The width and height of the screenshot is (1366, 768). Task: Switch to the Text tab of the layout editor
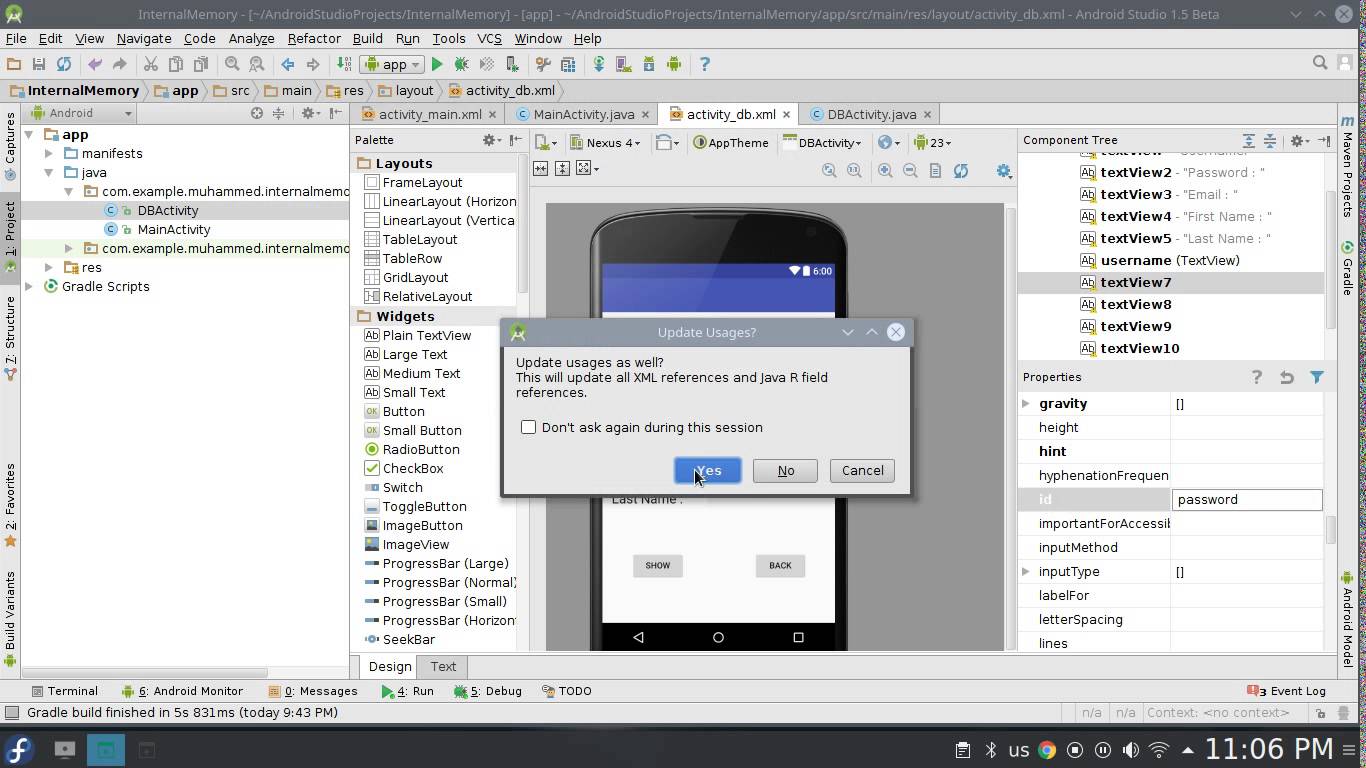[442, 666]
